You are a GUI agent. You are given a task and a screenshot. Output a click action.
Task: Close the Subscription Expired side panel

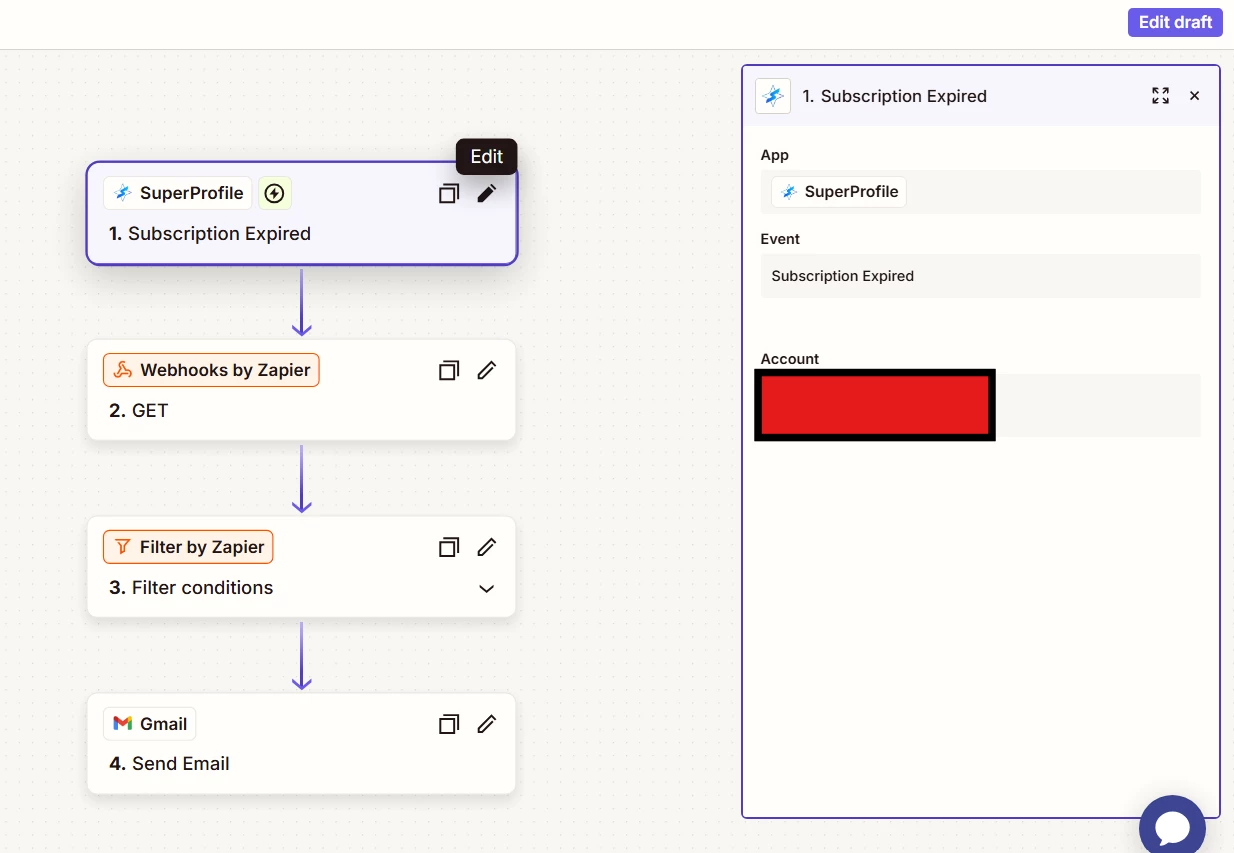coord(1194,96)
